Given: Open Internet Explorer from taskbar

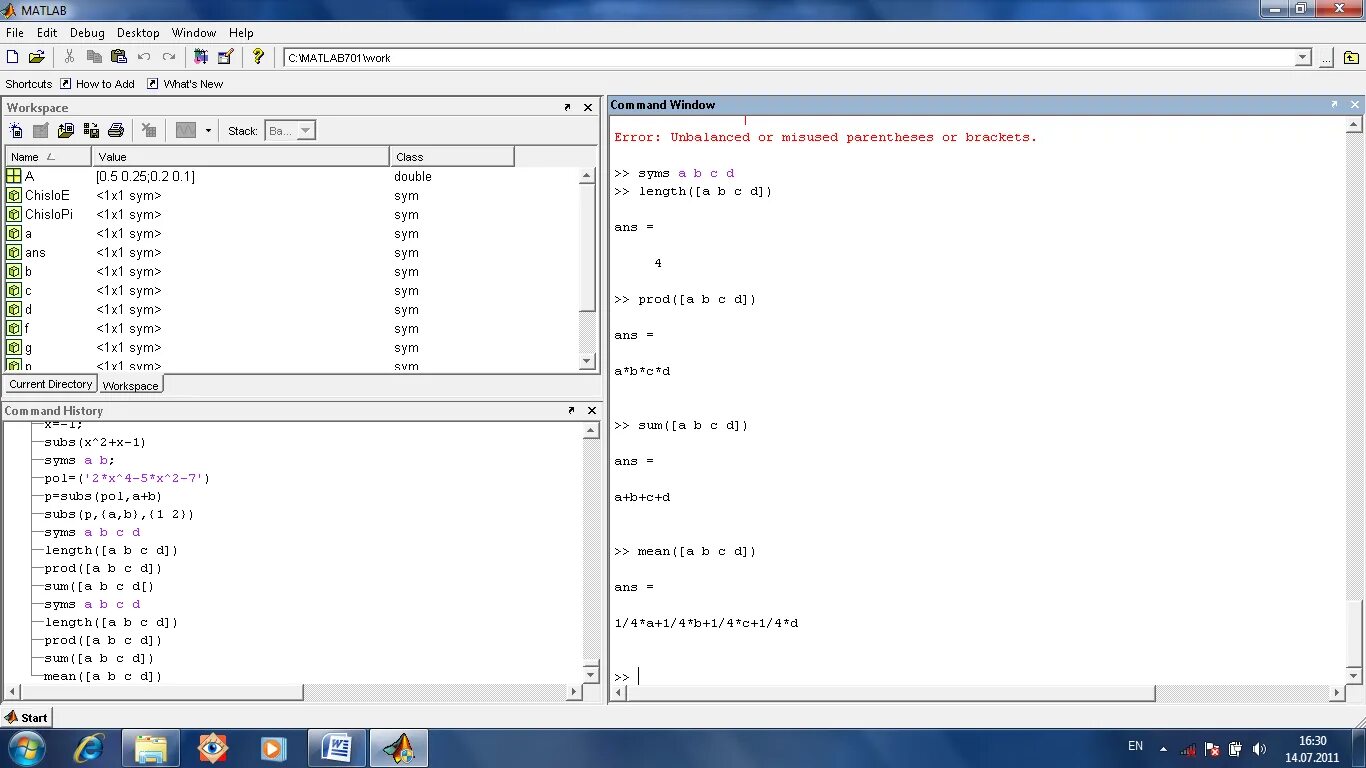Looking at the screenshot, I should point(89,747).
